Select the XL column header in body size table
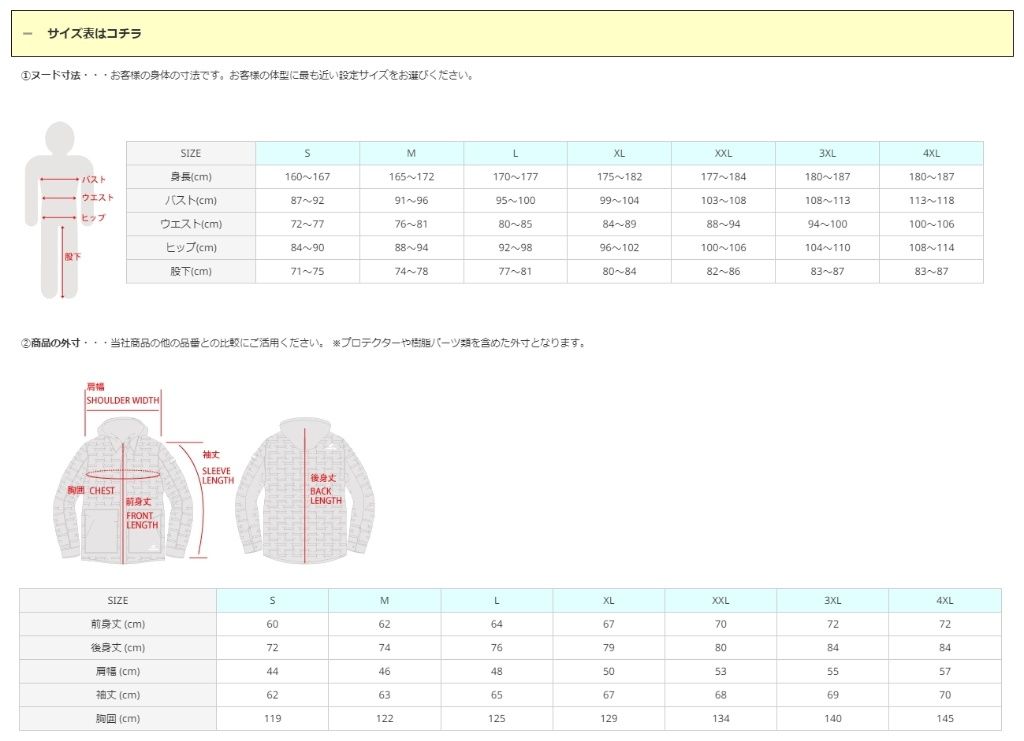1024x741 pixels. (x=619, y=153)
